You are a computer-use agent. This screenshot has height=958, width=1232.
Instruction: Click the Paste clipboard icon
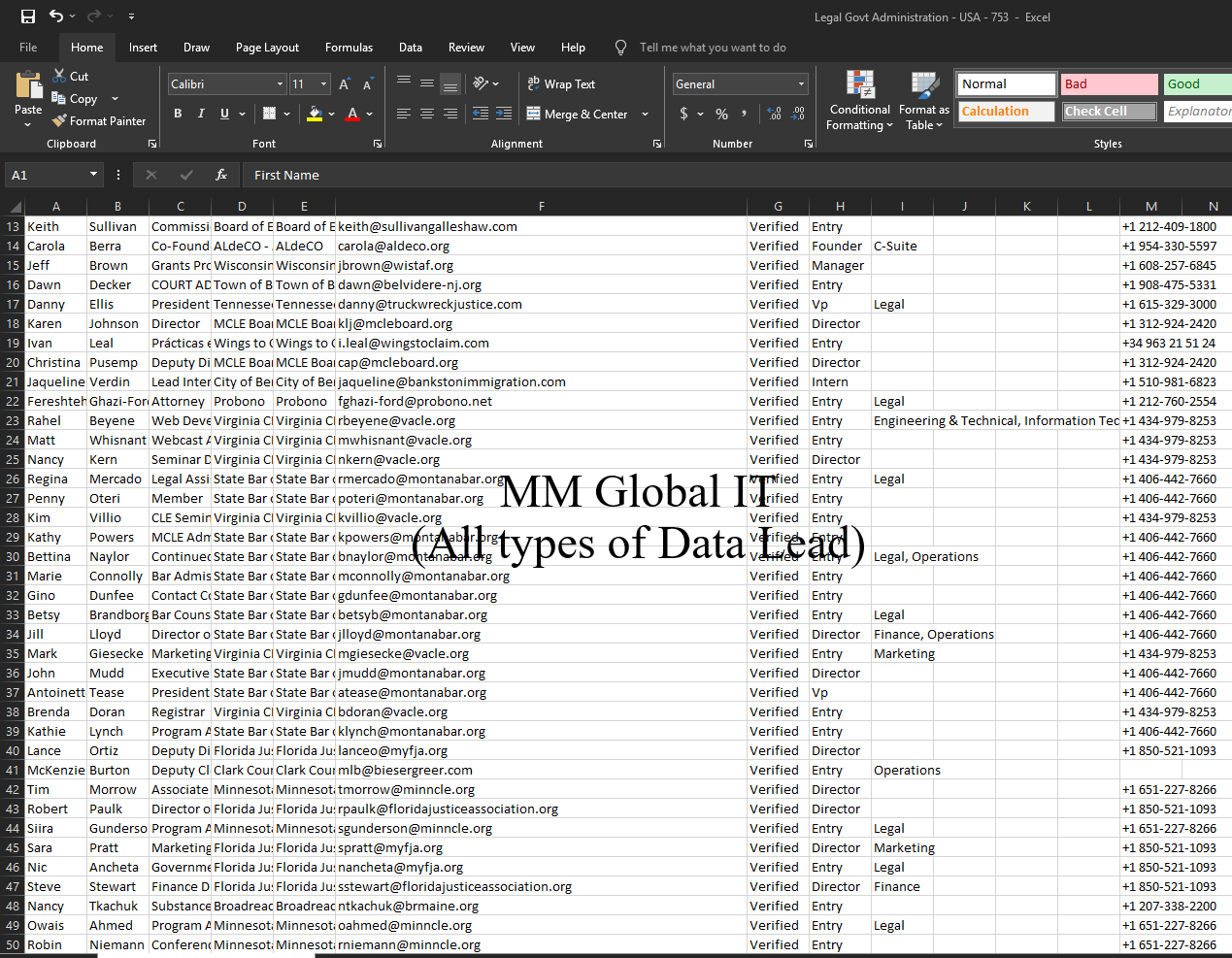pyautogui.click(x=28, y=85)
